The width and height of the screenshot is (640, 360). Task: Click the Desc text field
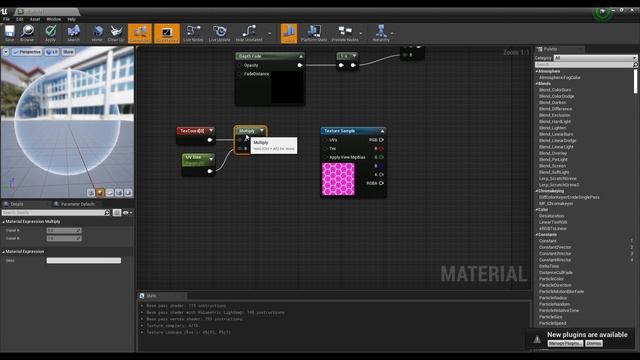[x=84, y=260]
